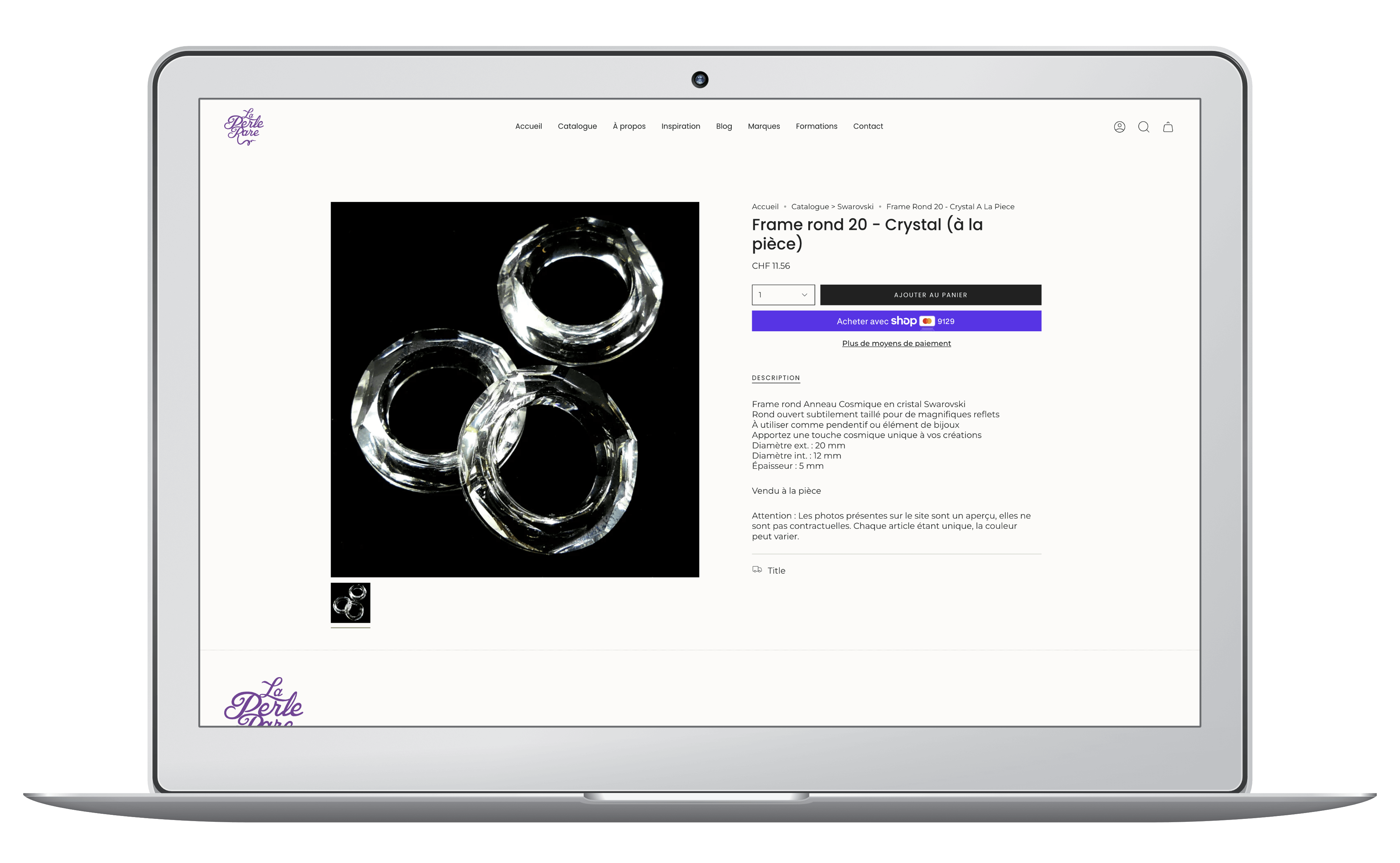The height and width of the screenshot is (863, 1400).
Task: Click La Perle Rare header logo
Action: coord(244,127)
